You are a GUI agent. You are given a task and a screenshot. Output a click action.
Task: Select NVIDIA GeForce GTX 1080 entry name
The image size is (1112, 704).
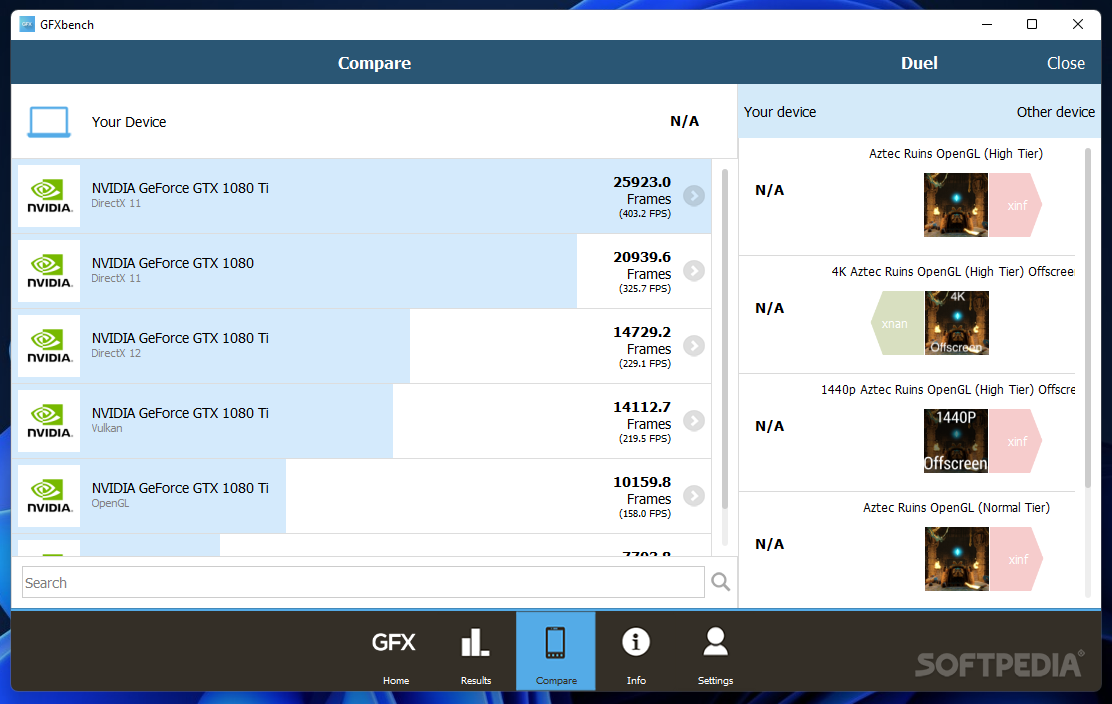click(x=172, y=263)
